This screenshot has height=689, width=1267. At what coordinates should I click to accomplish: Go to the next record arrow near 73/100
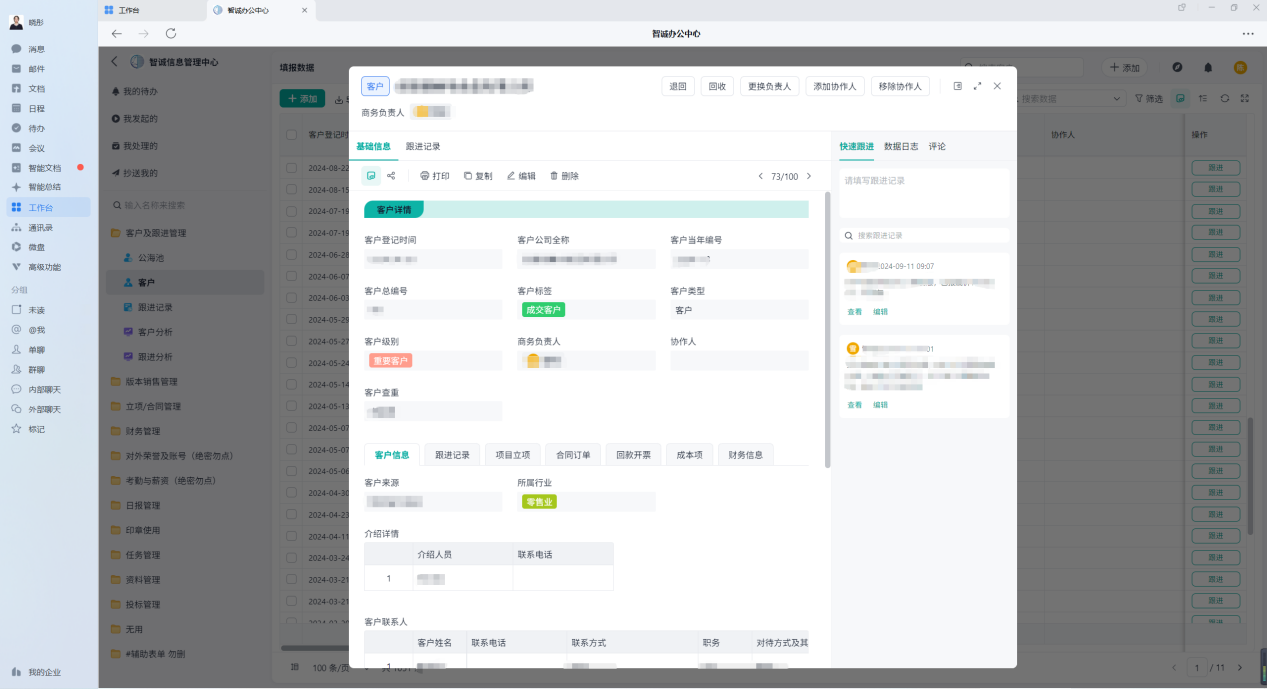click(x=809, y=176)
